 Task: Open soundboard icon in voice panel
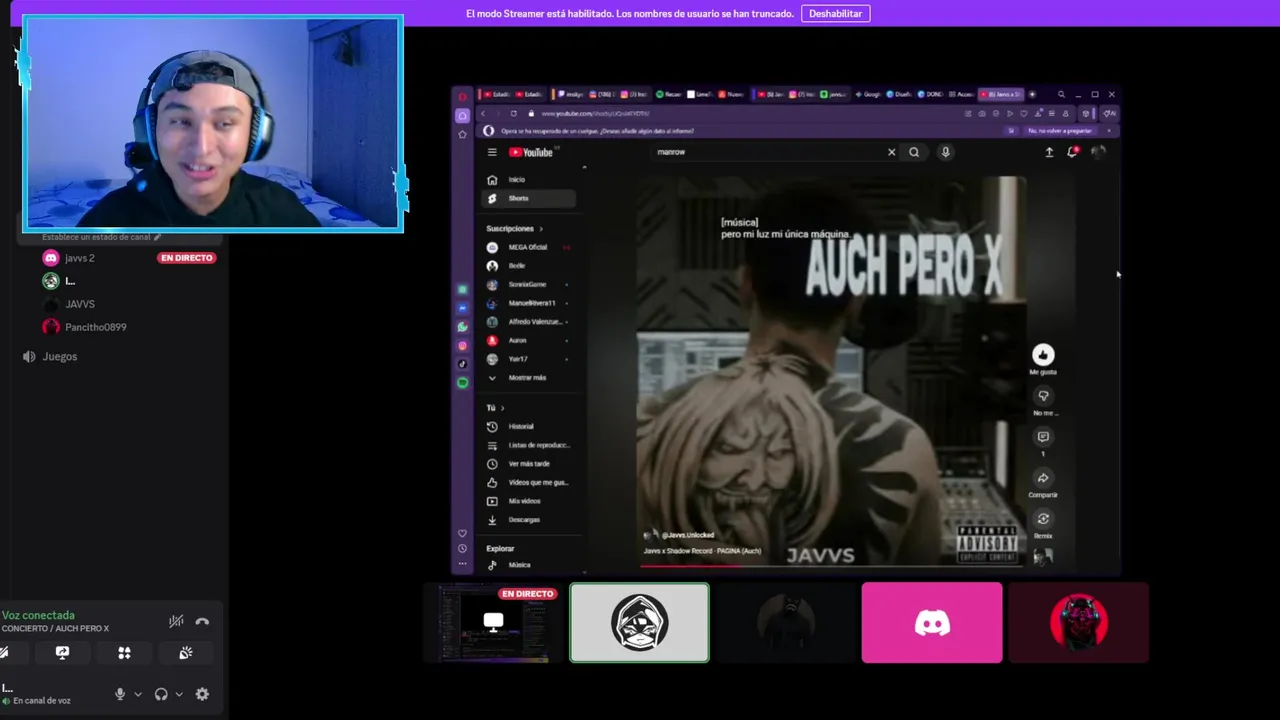point(186,653)
